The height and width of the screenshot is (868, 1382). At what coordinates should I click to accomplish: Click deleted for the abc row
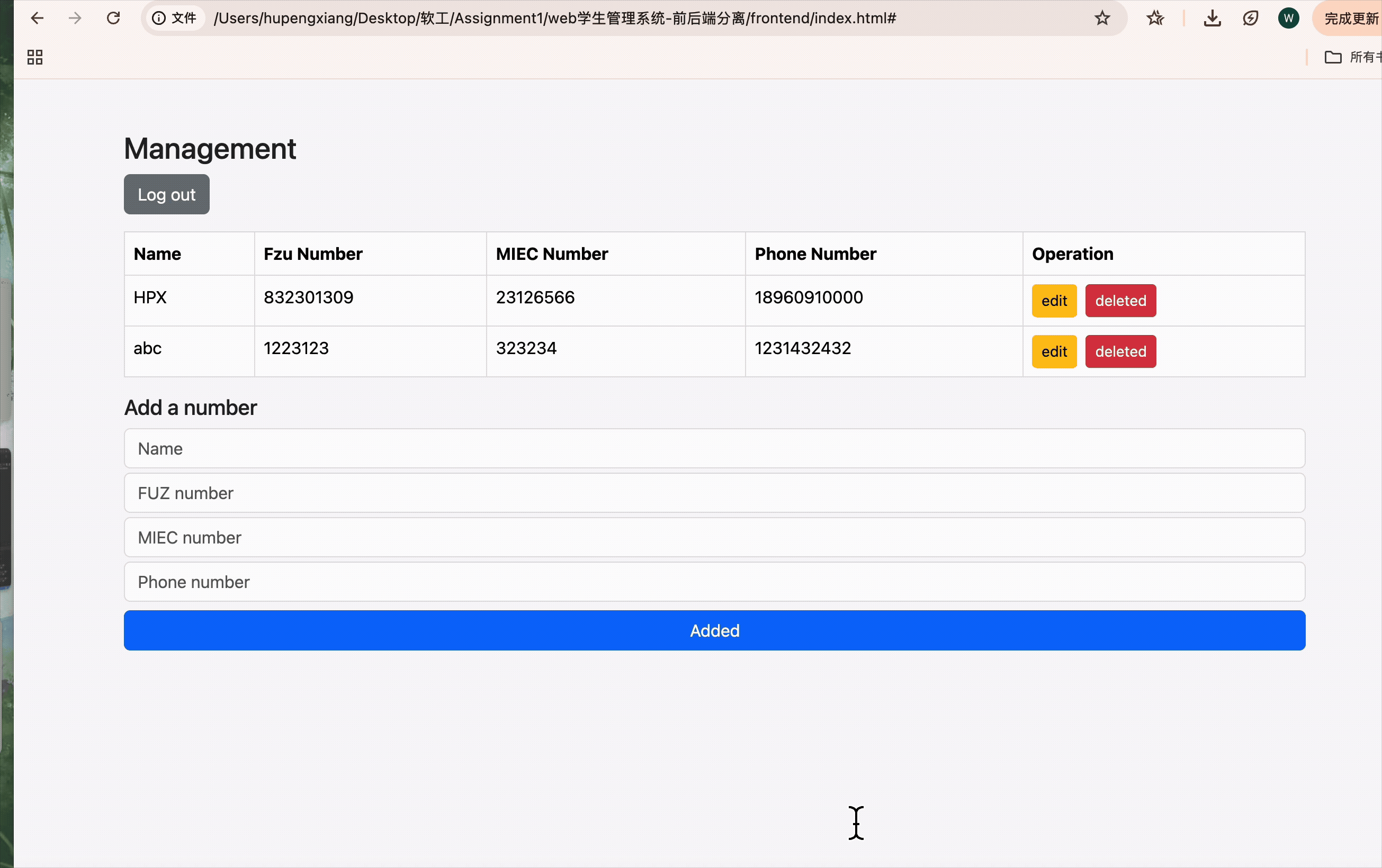tap(1120, 351)
